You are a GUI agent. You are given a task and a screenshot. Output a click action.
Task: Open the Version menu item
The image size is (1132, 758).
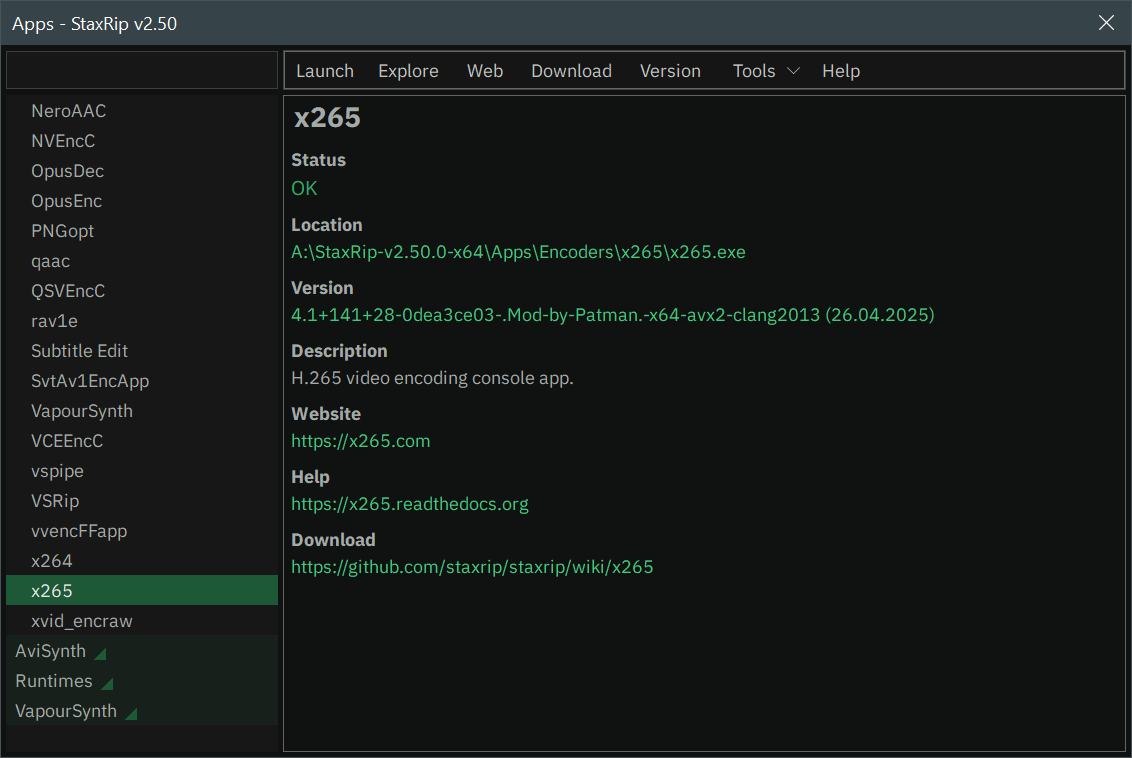click(x=670, y=71)
